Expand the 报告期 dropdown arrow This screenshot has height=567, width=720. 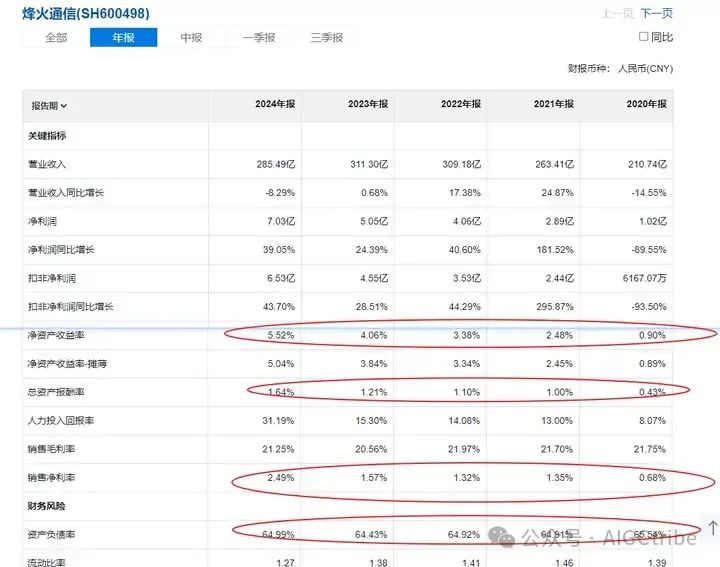click(x=64, y=106)
